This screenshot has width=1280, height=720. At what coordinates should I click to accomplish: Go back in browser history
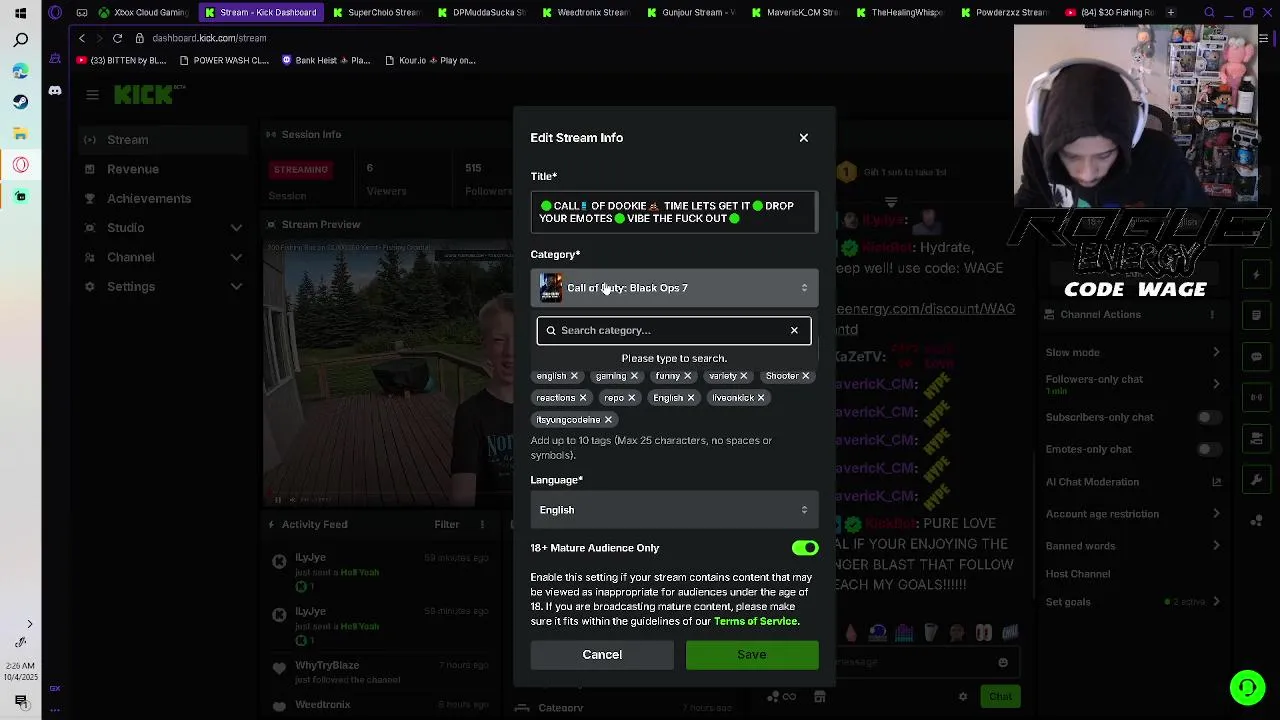pos(82,38)
